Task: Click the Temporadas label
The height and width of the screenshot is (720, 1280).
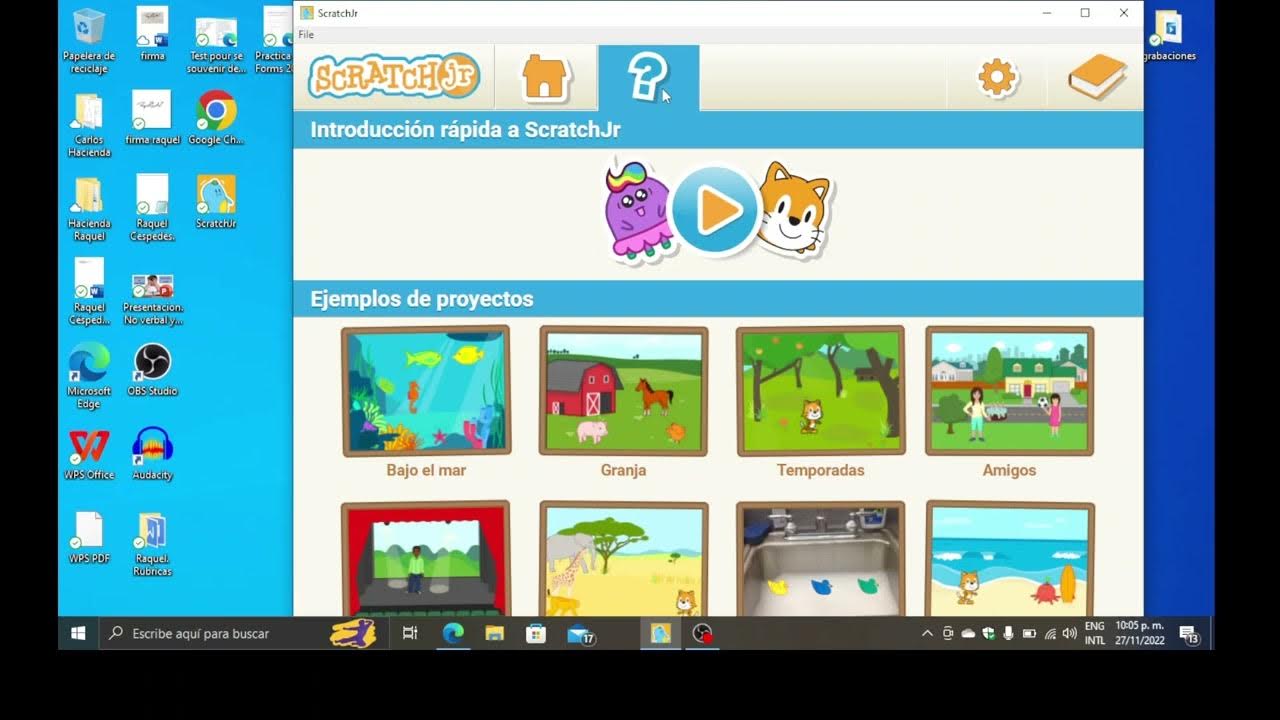Action: pyautogui.click(x=820, y=470)
